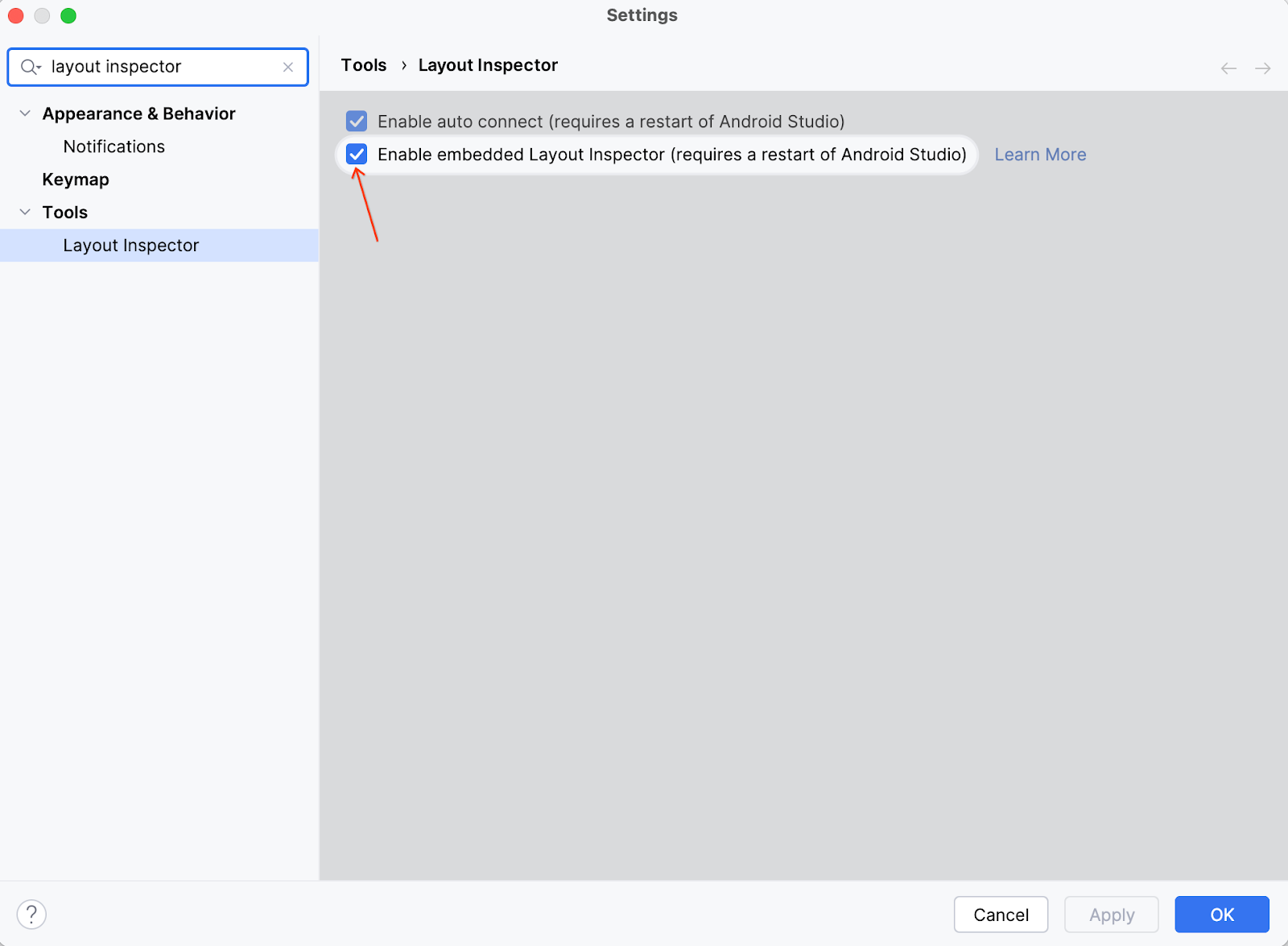Click the search magnifier icon
Screen dimensions: 1288x946
(x=27, y=67)
